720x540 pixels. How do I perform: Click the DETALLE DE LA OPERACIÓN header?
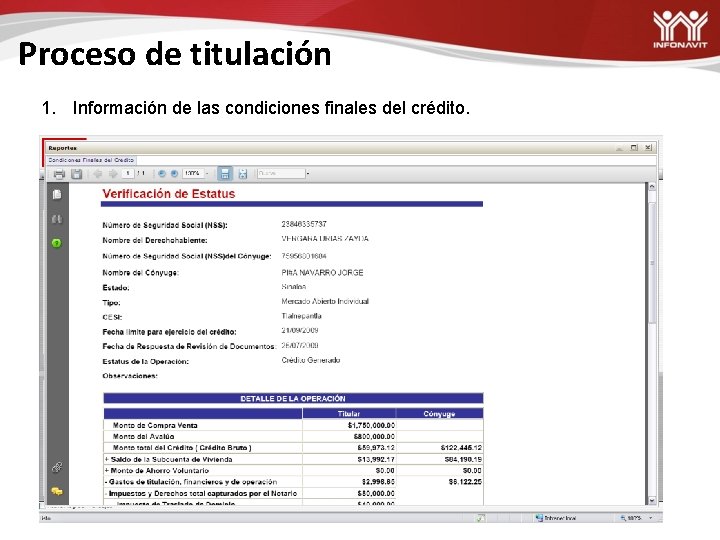tap(293, 399)
